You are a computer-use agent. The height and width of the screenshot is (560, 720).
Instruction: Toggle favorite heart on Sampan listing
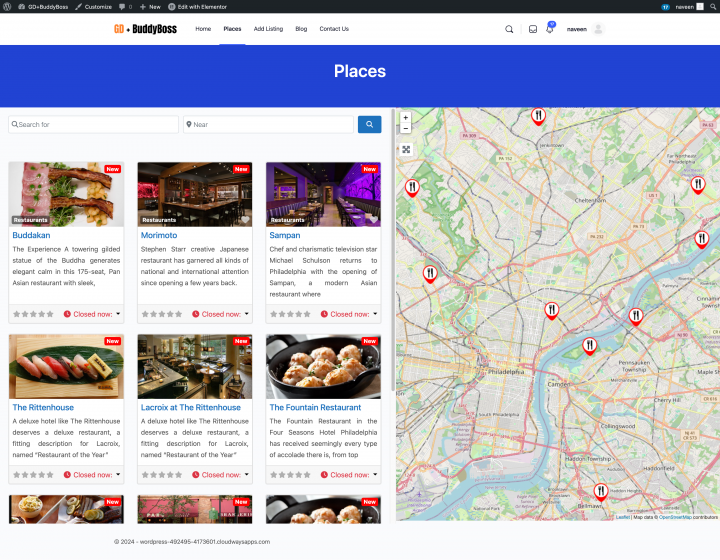pos(373,219)
